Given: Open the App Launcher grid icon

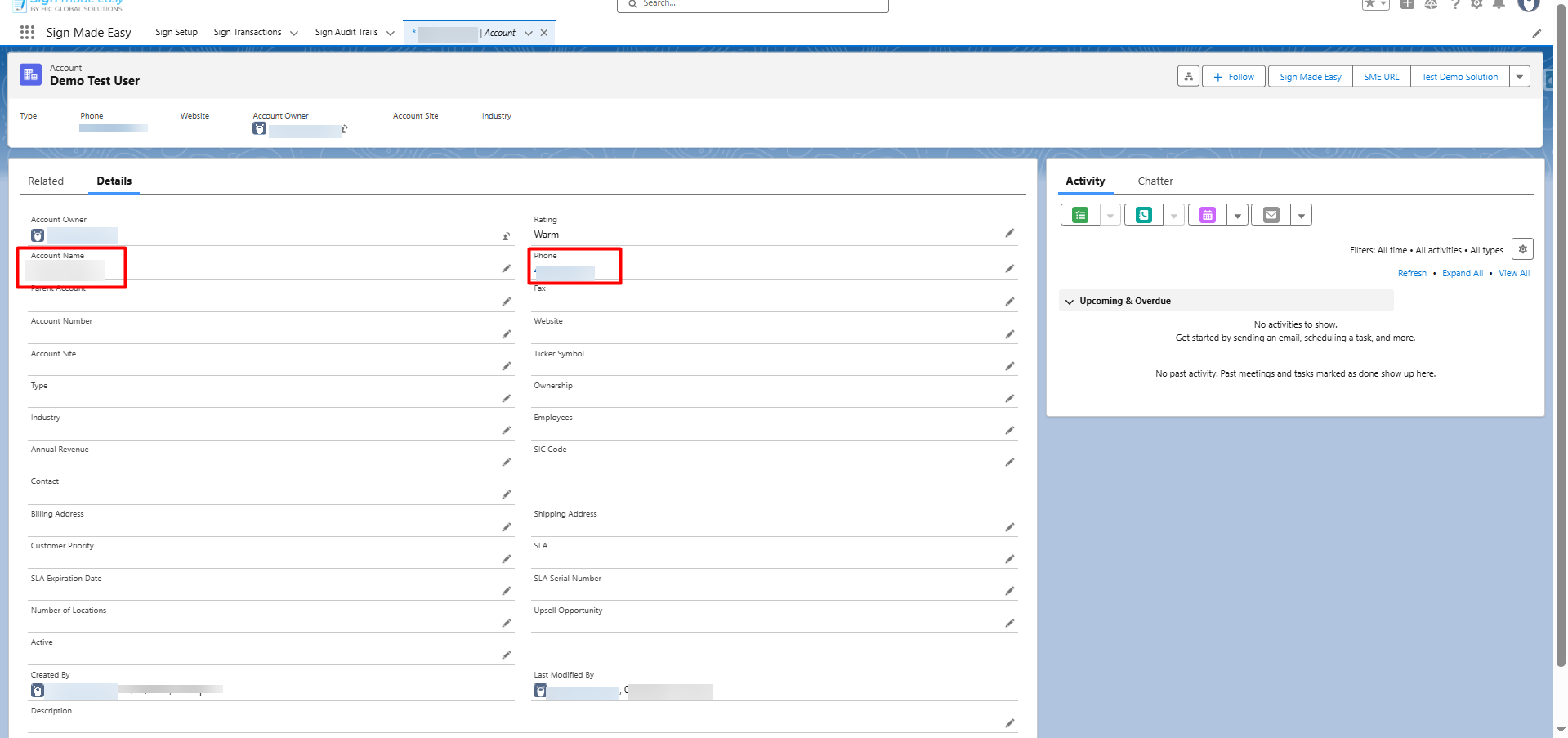Looking at the screenshot, I should [x=27, y=33].
